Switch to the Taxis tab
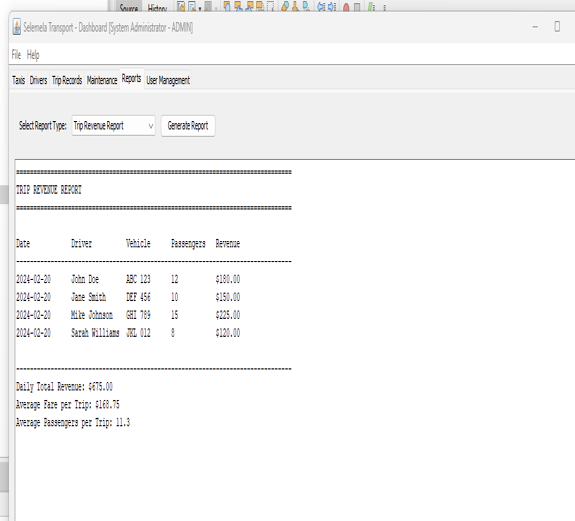The height and width of the screenshot is (521, 575). 18,80
